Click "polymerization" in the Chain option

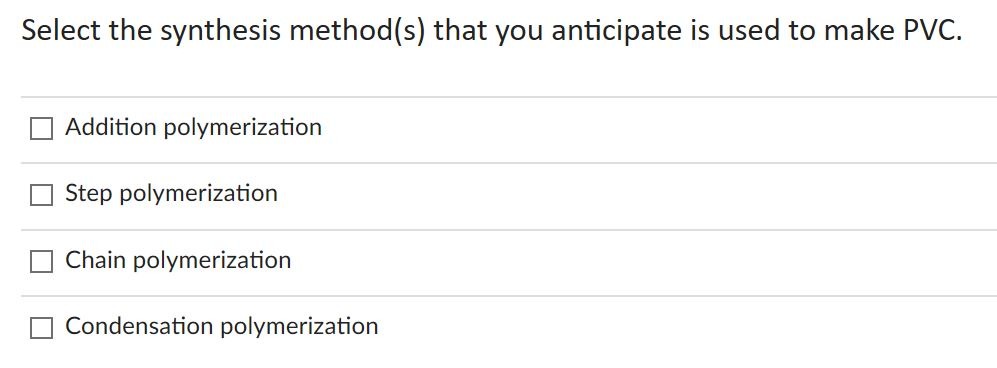point(212,261)
